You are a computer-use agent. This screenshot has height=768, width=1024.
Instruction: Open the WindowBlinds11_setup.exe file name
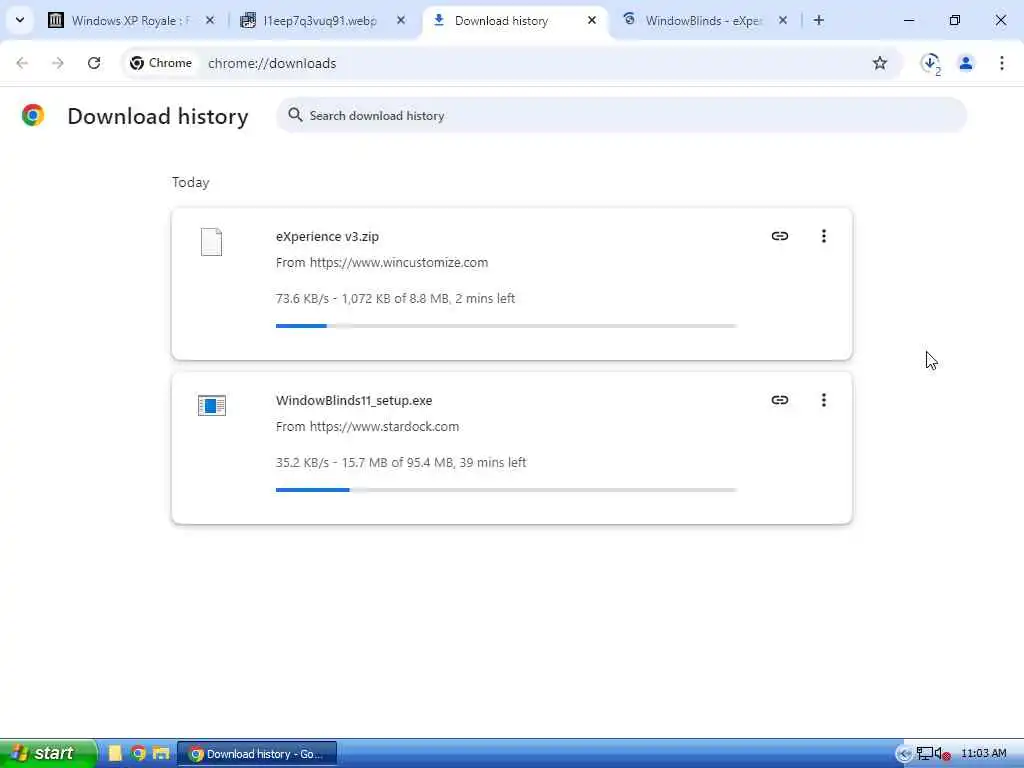tap(354, 400)
